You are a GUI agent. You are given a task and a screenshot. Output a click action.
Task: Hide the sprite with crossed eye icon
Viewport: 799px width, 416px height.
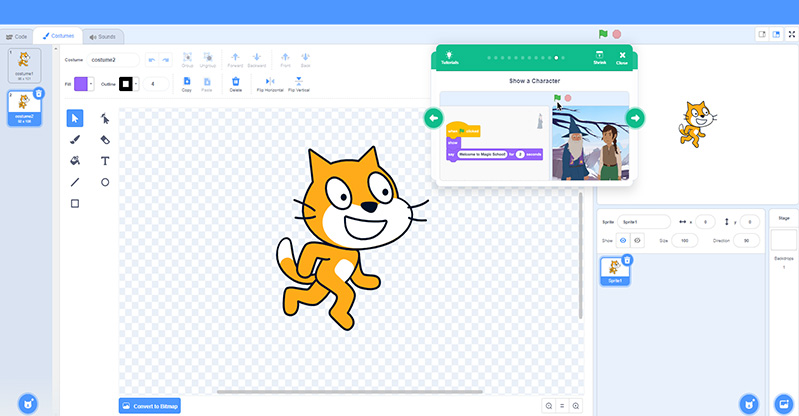pyautogui.click(x=637, y=240)
